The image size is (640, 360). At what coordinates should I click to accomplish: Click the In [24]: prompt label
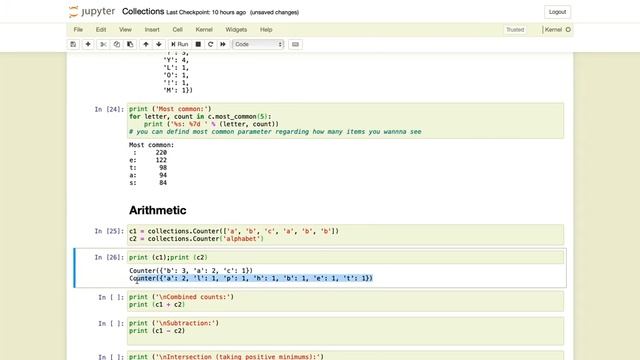click(109, 109)
